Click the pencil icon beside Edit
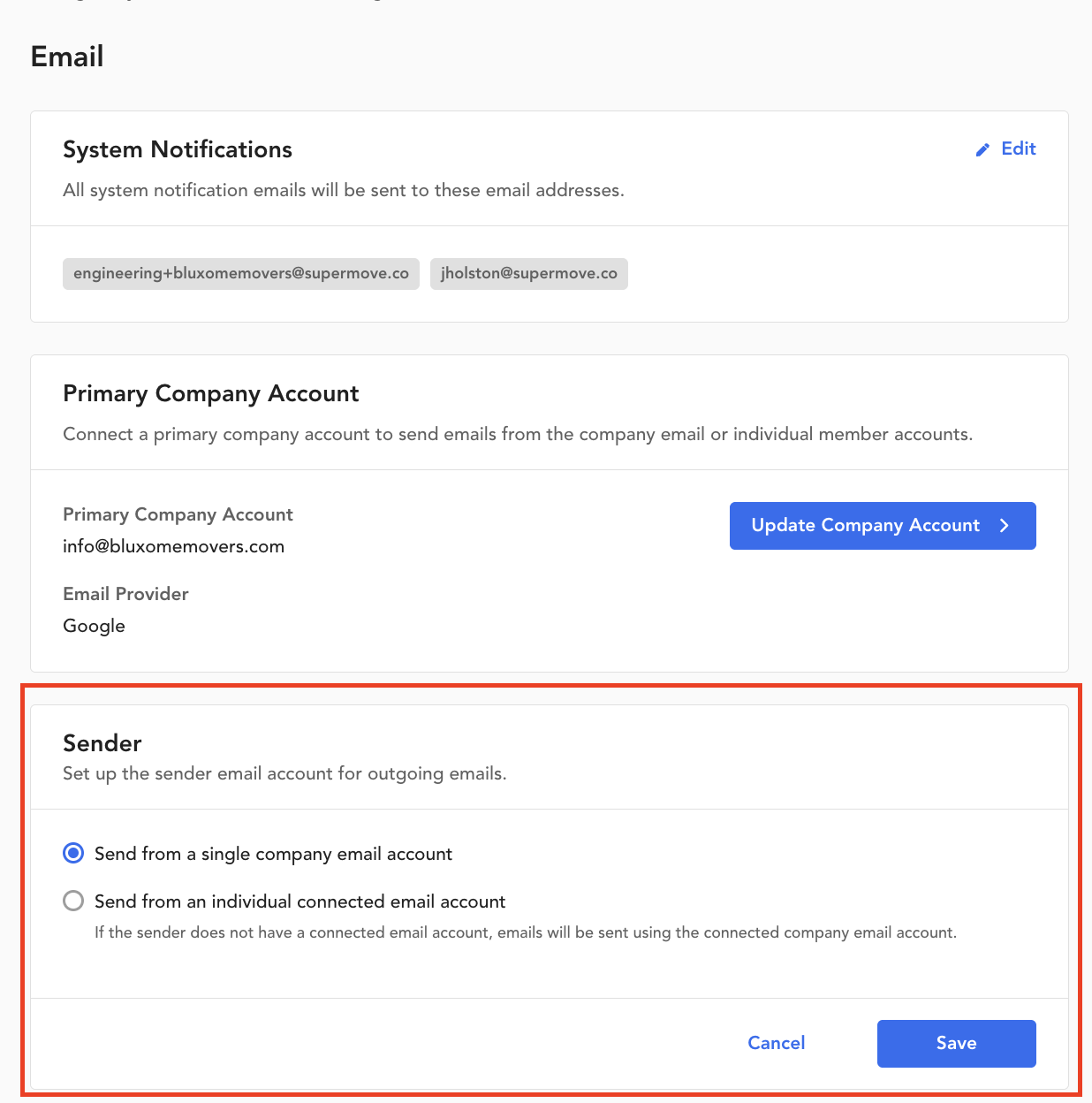The width and height of the screenshot is (1092, 1103). [x=982, y=150]
